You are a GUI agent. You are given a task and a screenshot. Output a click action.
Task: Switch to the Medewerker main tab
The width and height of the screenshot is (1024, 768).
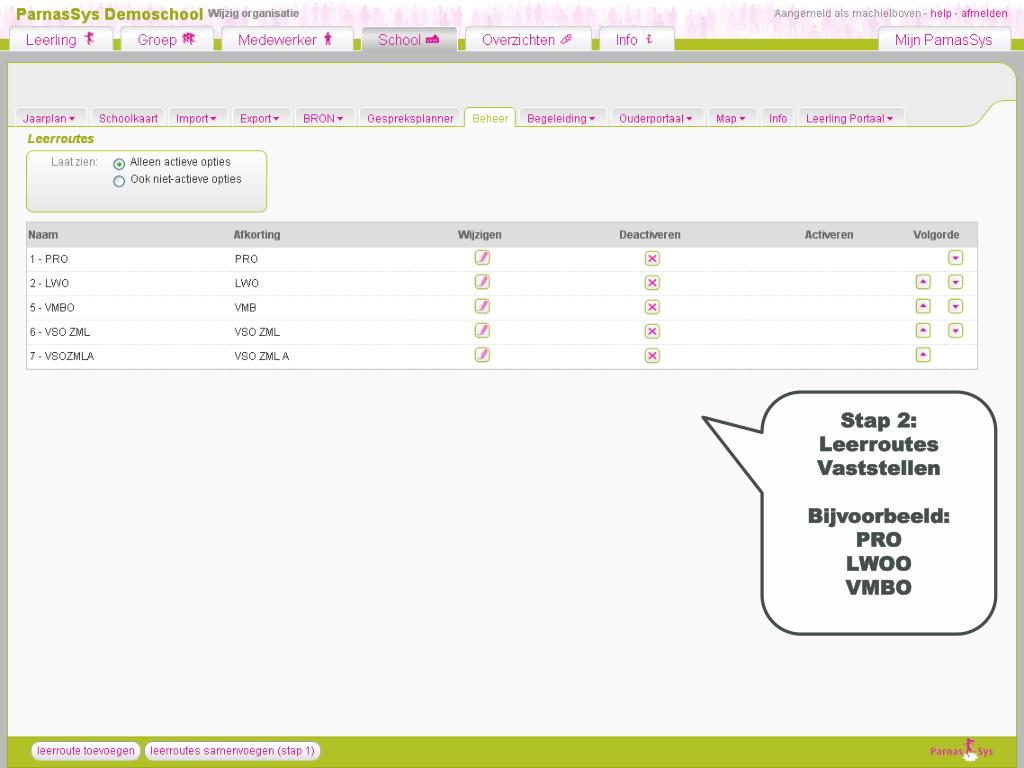pyautogui.click(x=286, y=39)
